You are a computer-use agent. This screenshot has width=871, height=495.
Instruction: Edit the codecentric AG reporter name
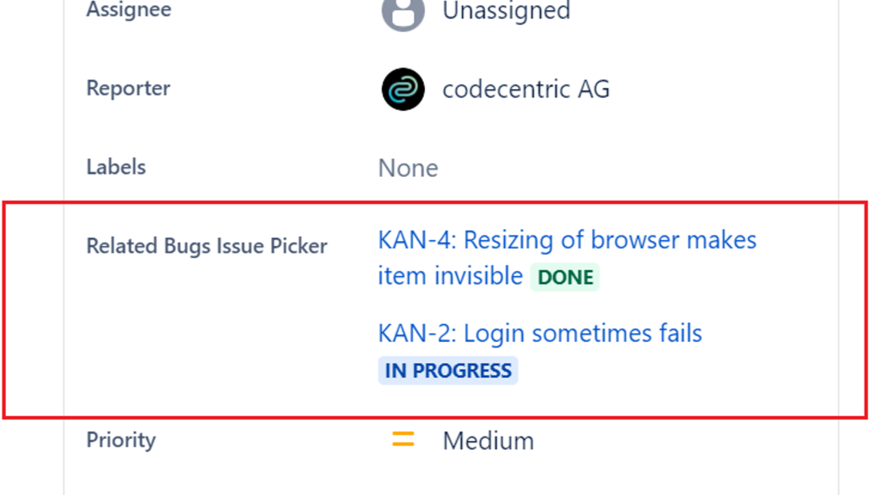click(x=526, y=89)
